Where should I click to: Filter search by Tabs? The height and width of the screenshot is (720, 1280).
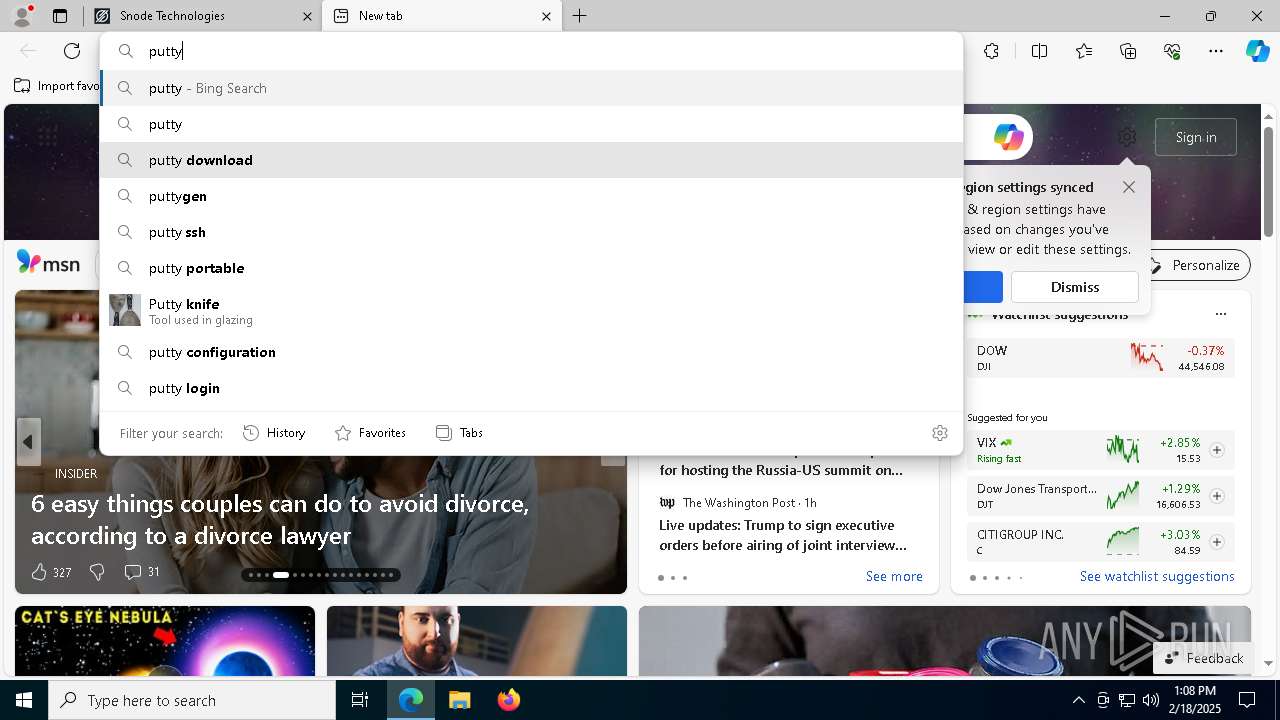[x=459, y=433]
